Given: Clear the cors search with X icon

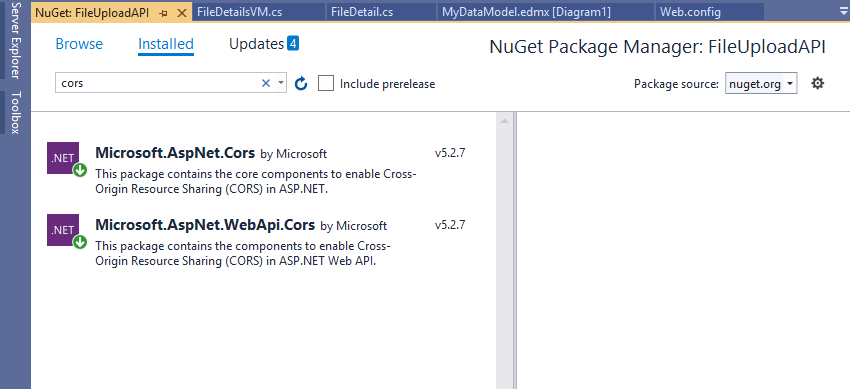Looking at the screenshot, I should (266, 83).
